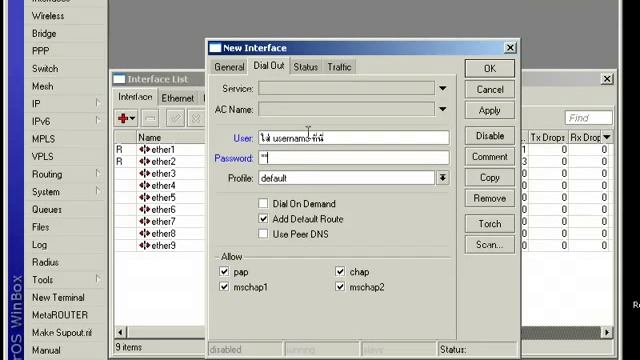Screen dimensions: 640x360
Task: Uncheck Add Default Route checkbox
Action: (263, 219)
